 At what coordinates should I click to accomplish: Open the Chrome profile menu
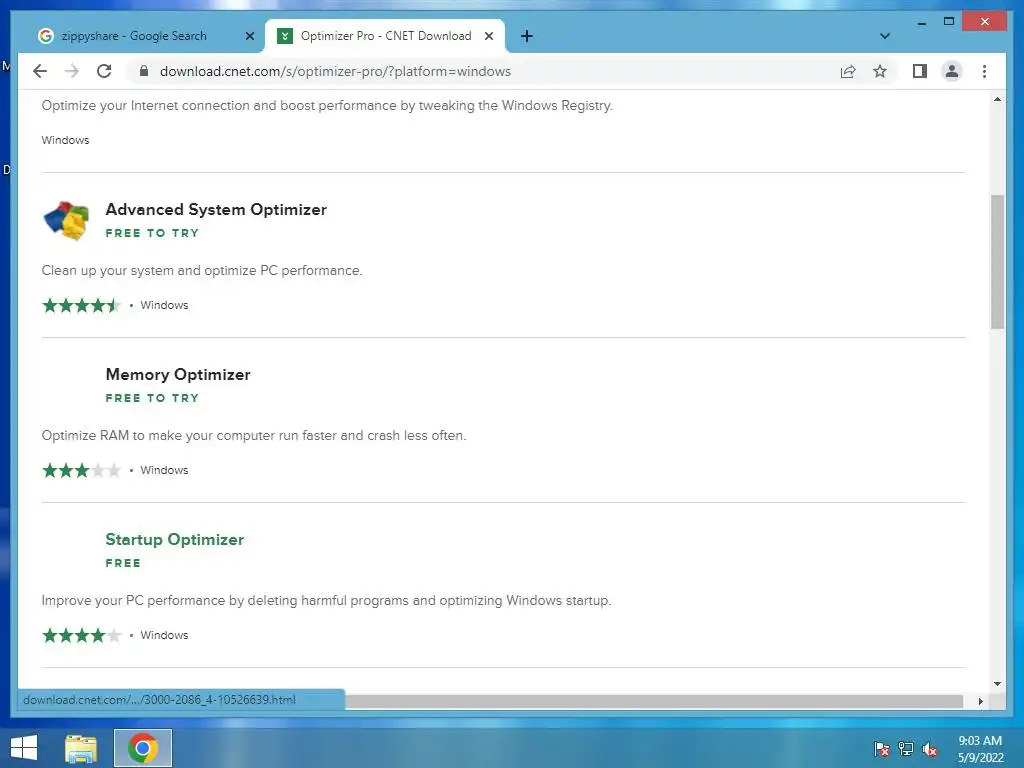(952, 71)
